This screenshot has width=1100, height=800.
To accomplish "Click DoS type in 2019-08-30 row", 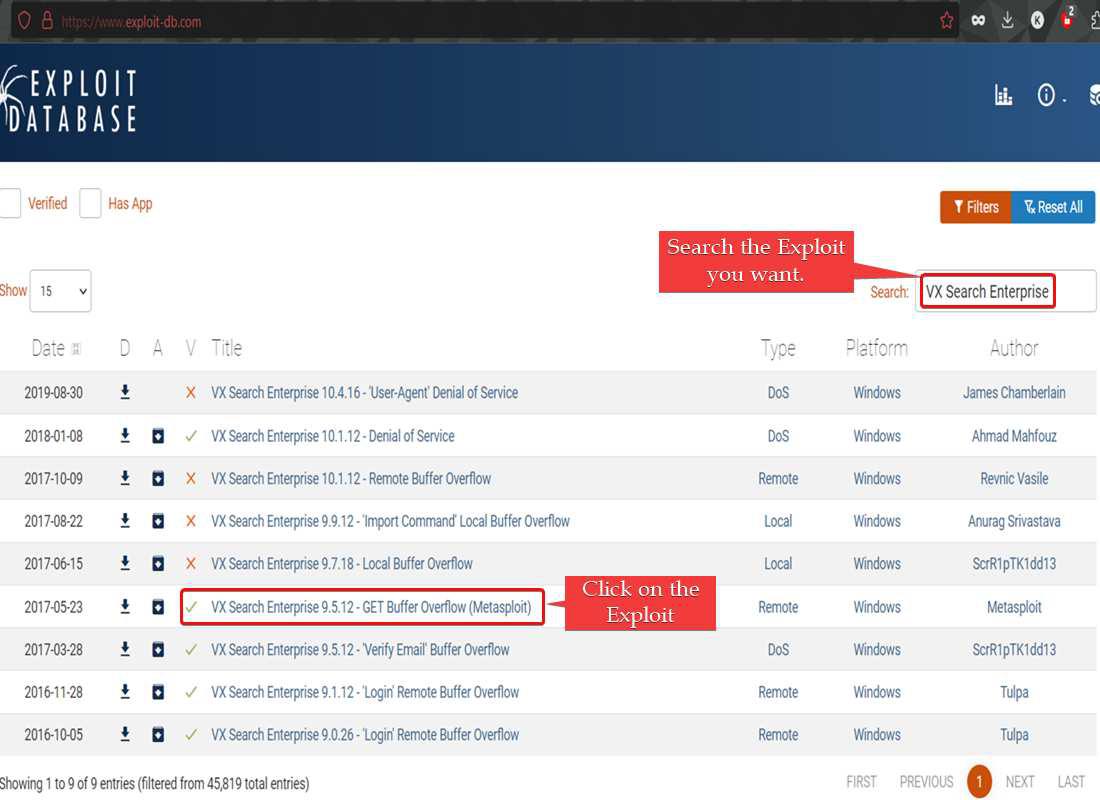I will [x=778, y=392].
